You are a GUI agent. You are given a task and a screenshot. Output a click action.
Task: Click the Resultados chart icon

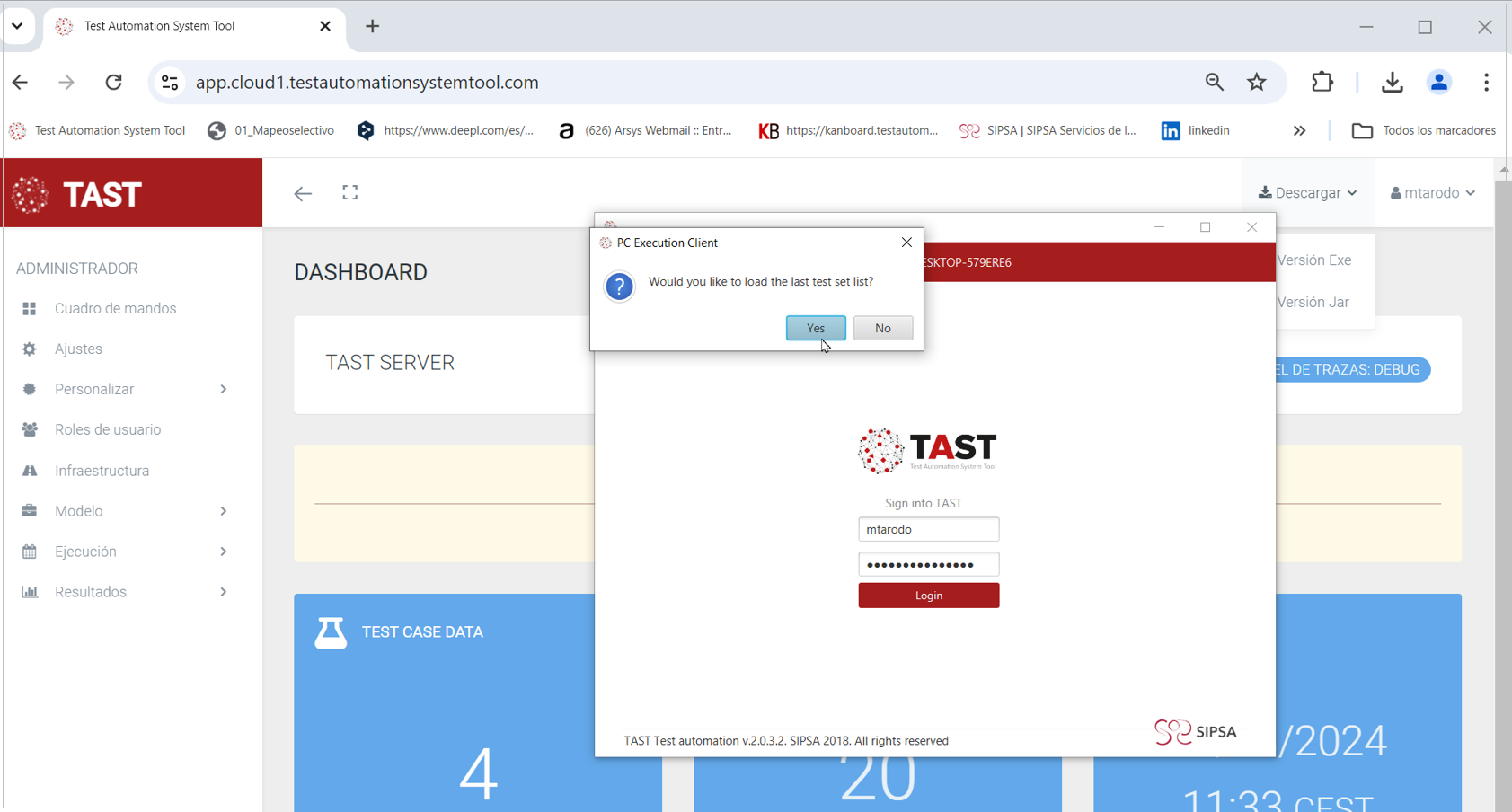[30, 591]
